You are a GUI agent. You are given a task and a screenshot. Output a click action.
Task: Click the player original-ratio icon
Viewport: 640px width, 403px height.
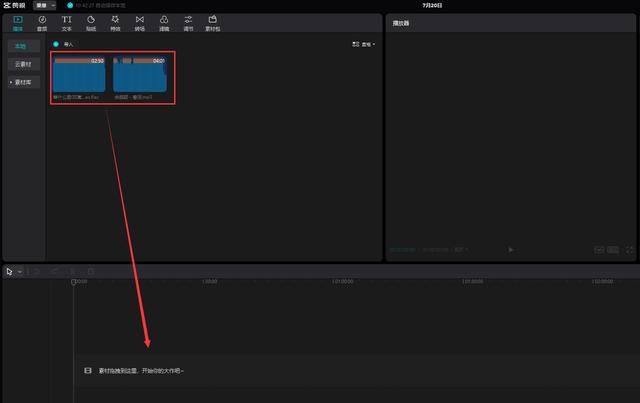click(x=613, y=249)
